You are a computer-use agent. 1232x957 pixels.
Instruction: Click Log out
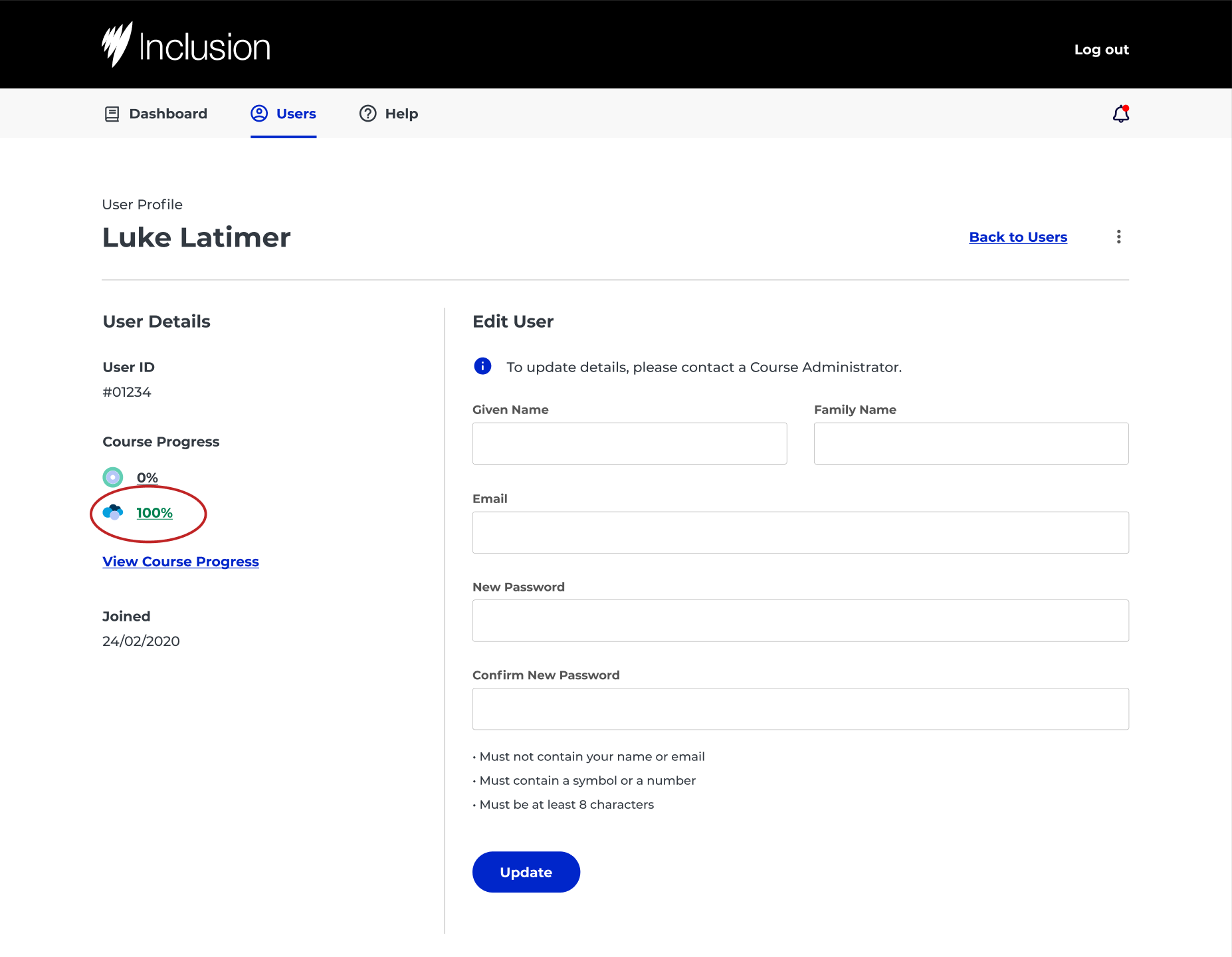1101,49
